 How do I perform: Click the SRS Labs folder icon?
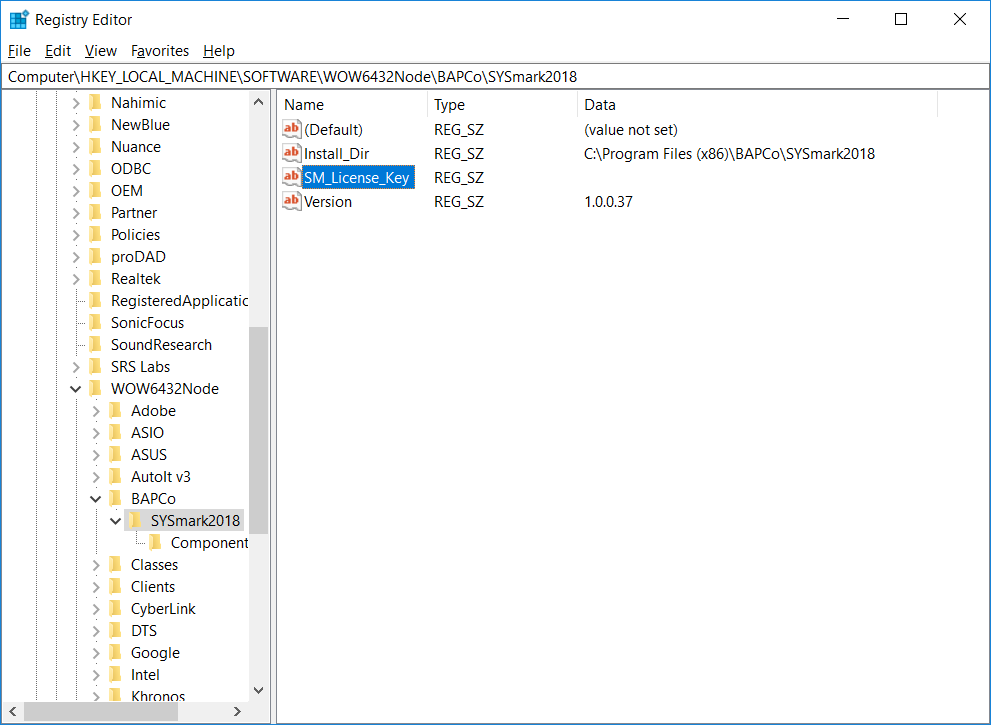click(x=95, y=367)
